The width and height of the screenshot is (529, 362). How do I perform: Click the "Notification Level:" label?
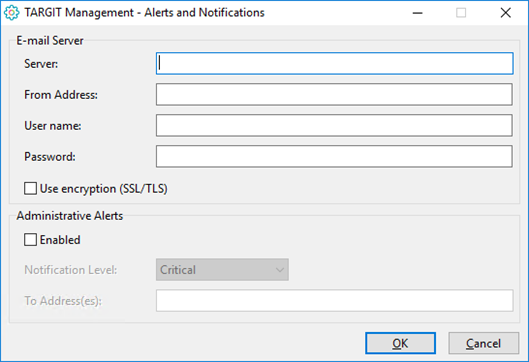71,270
